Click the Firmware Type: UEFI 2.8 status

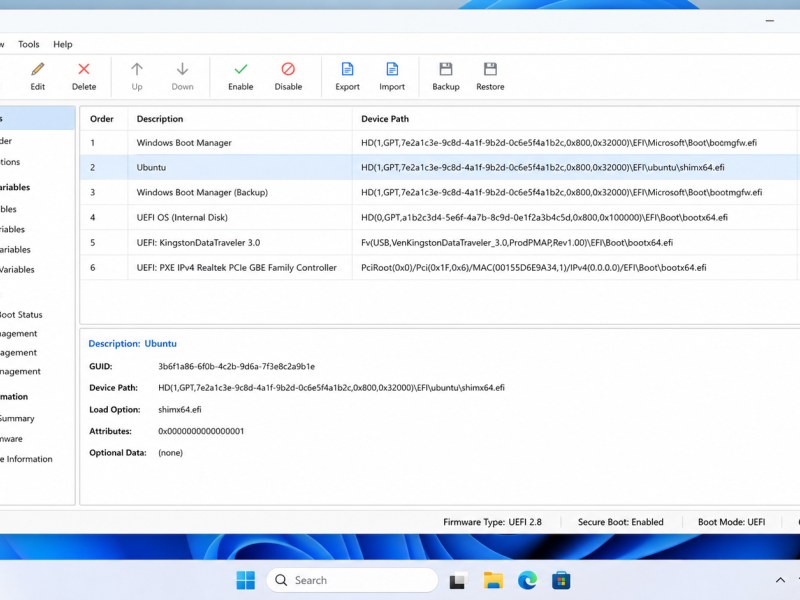[492, 522]
